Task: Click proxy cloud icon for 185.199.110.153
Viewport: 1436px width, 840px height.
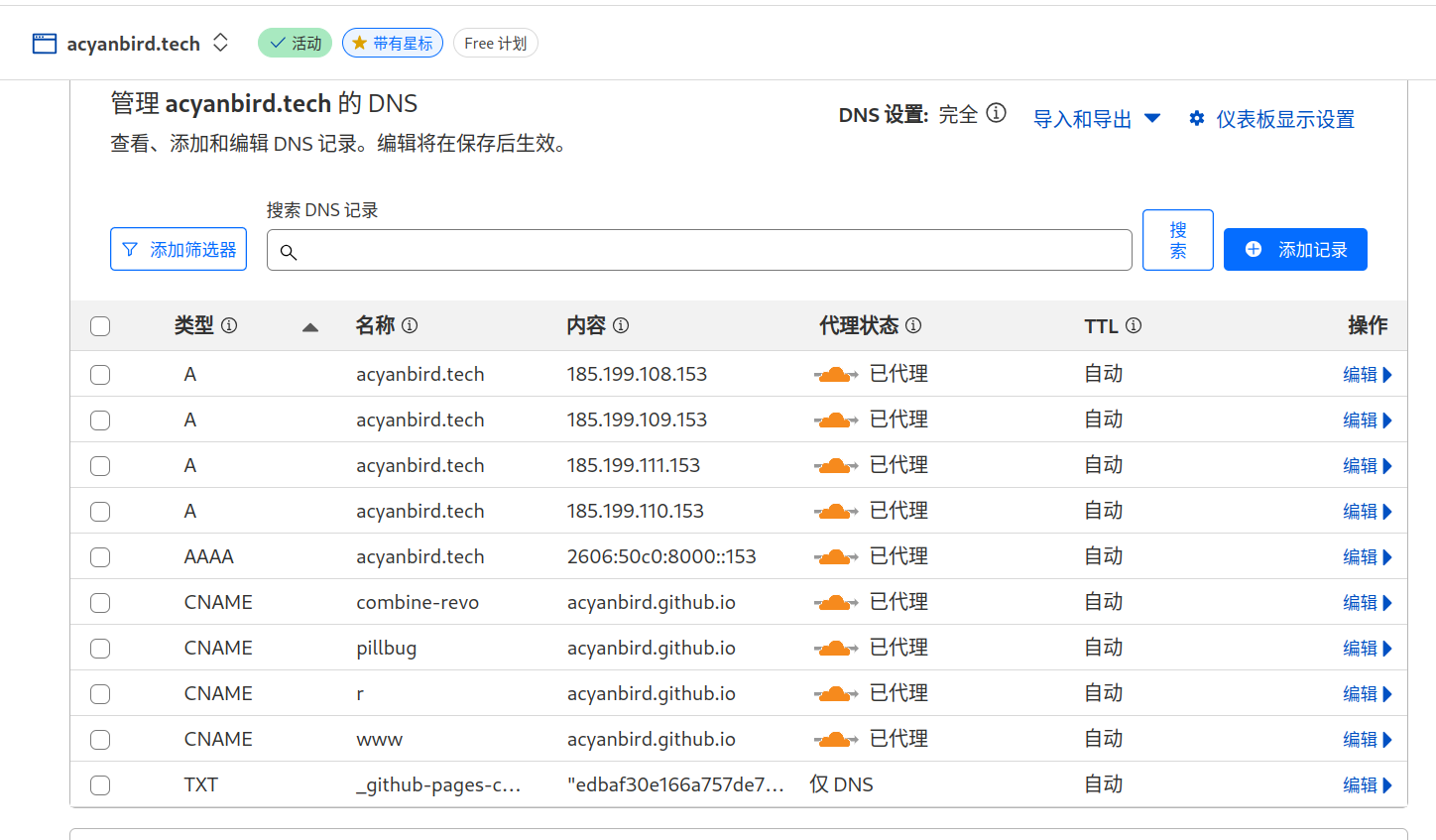Action: pyautogui.click(x=836, y=512)
